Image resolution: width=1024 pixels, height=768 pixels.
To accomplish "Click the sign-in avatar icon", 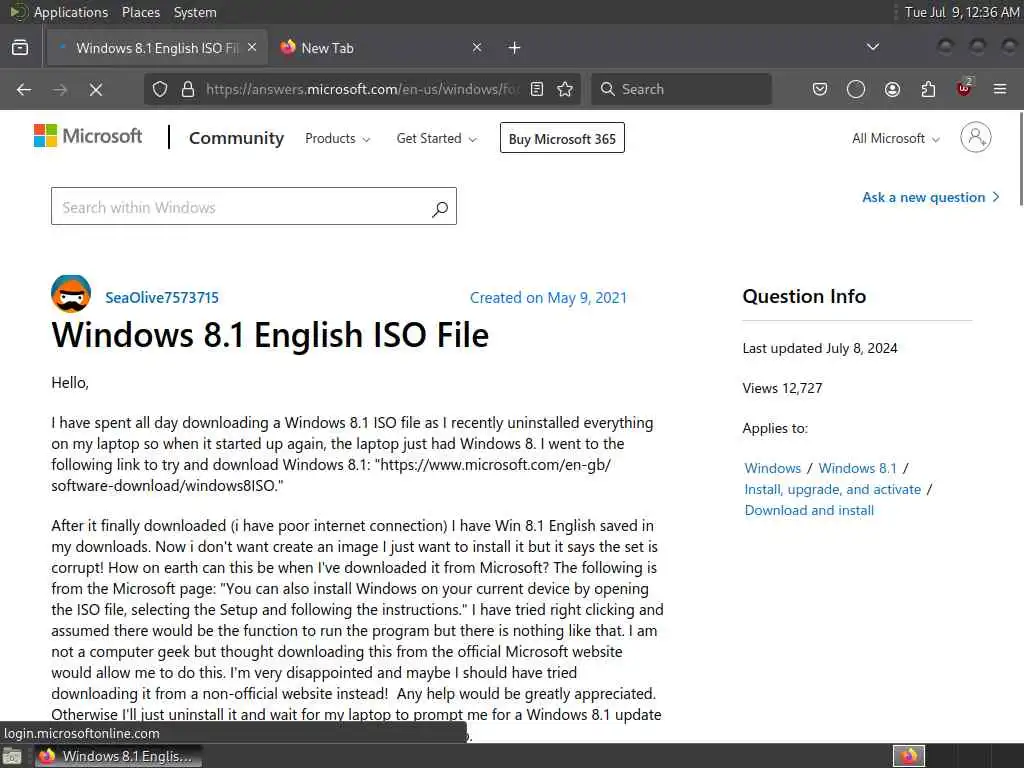I will [976, 137].
